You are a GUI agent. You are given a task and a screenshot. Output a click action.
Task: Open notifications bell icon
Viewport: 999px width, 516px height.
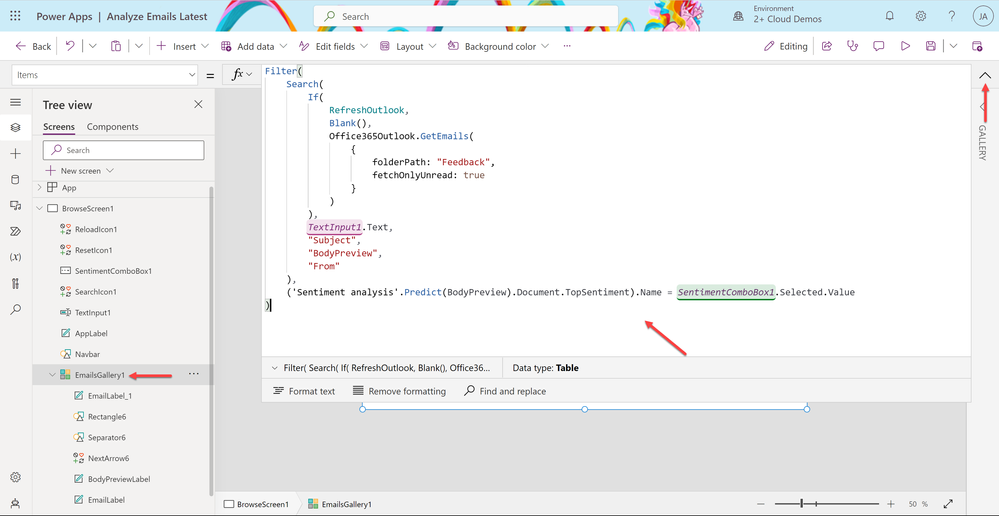point(890,17)
